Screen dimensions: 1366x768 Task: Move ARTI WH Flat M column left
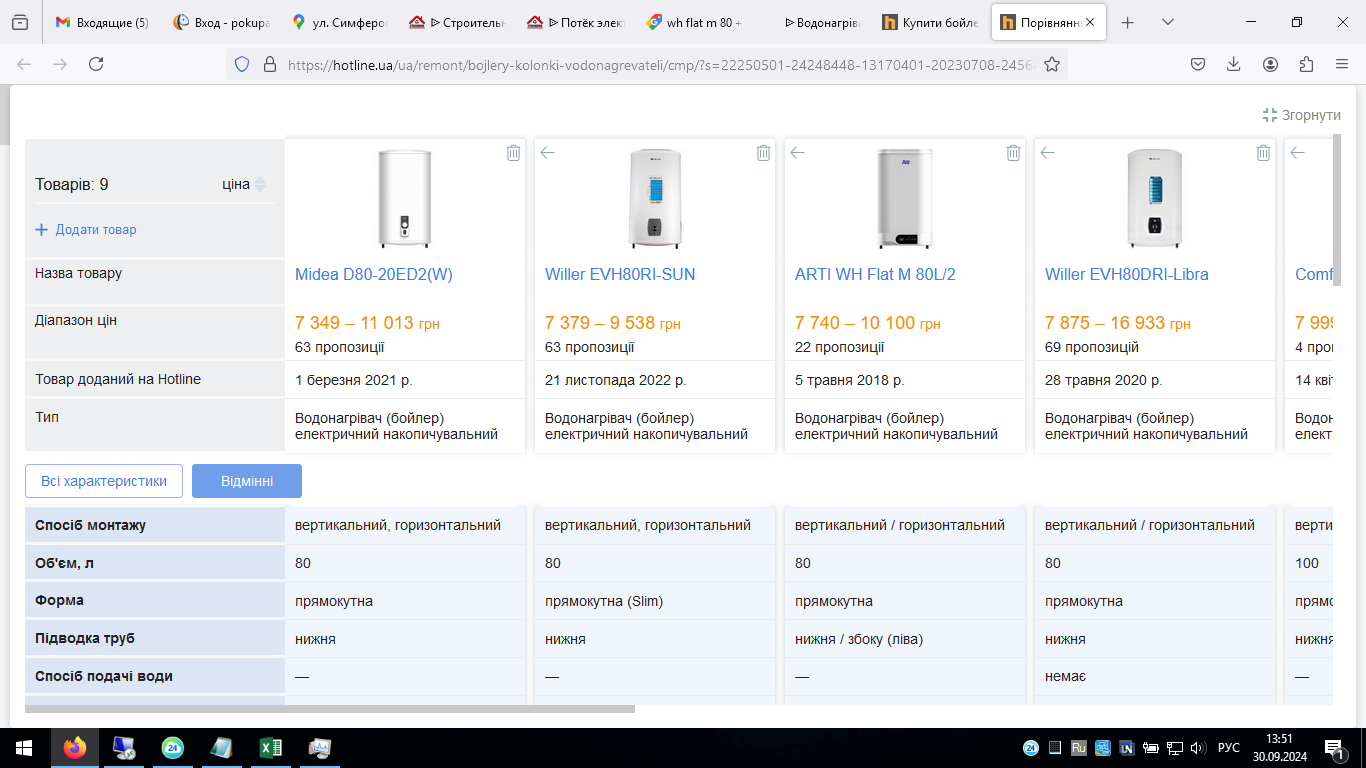tap(797, 153)
